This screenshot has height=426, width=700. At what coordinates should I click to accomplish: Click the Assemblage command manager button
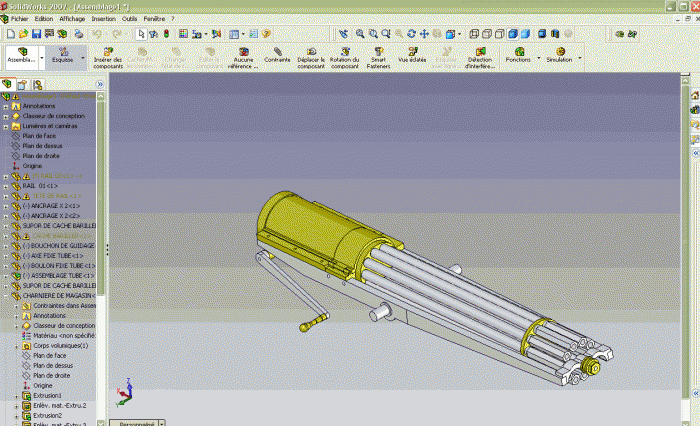pos(22,56)
